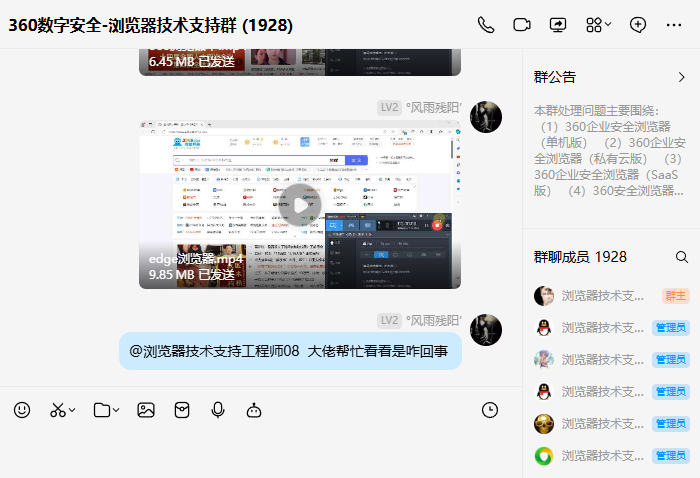Click the 群主 owner member row avatar
Viewport: 700px width, 478px height.
[544, 295]
